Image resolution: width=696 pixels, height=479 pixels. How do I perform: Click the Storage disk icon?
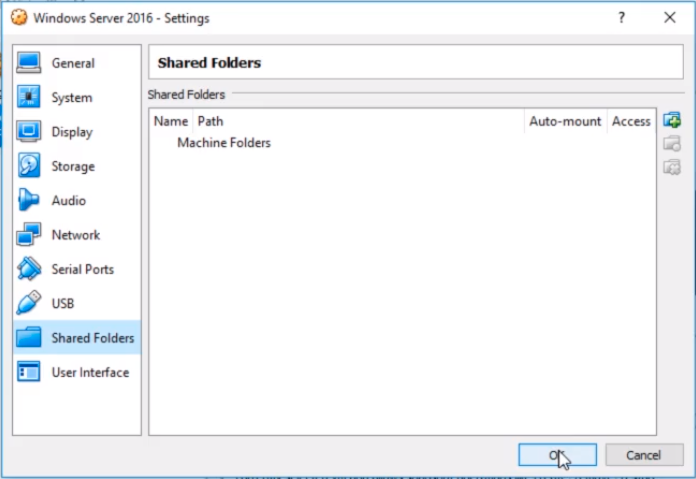[x=29, y=166]
